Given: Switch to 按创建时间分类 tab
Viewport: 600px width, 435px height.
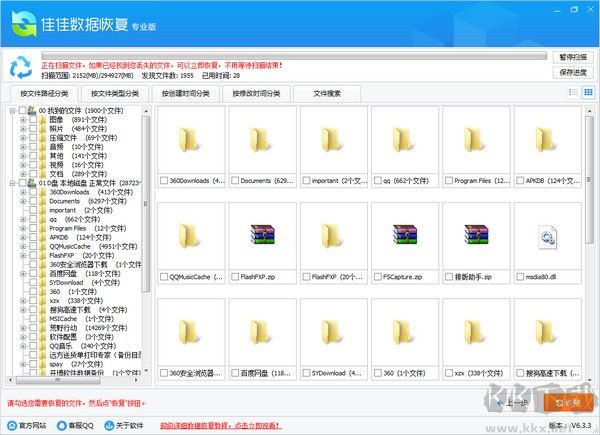Looking at the screenshot, I should pyautogui.click(x=185, y=93).
